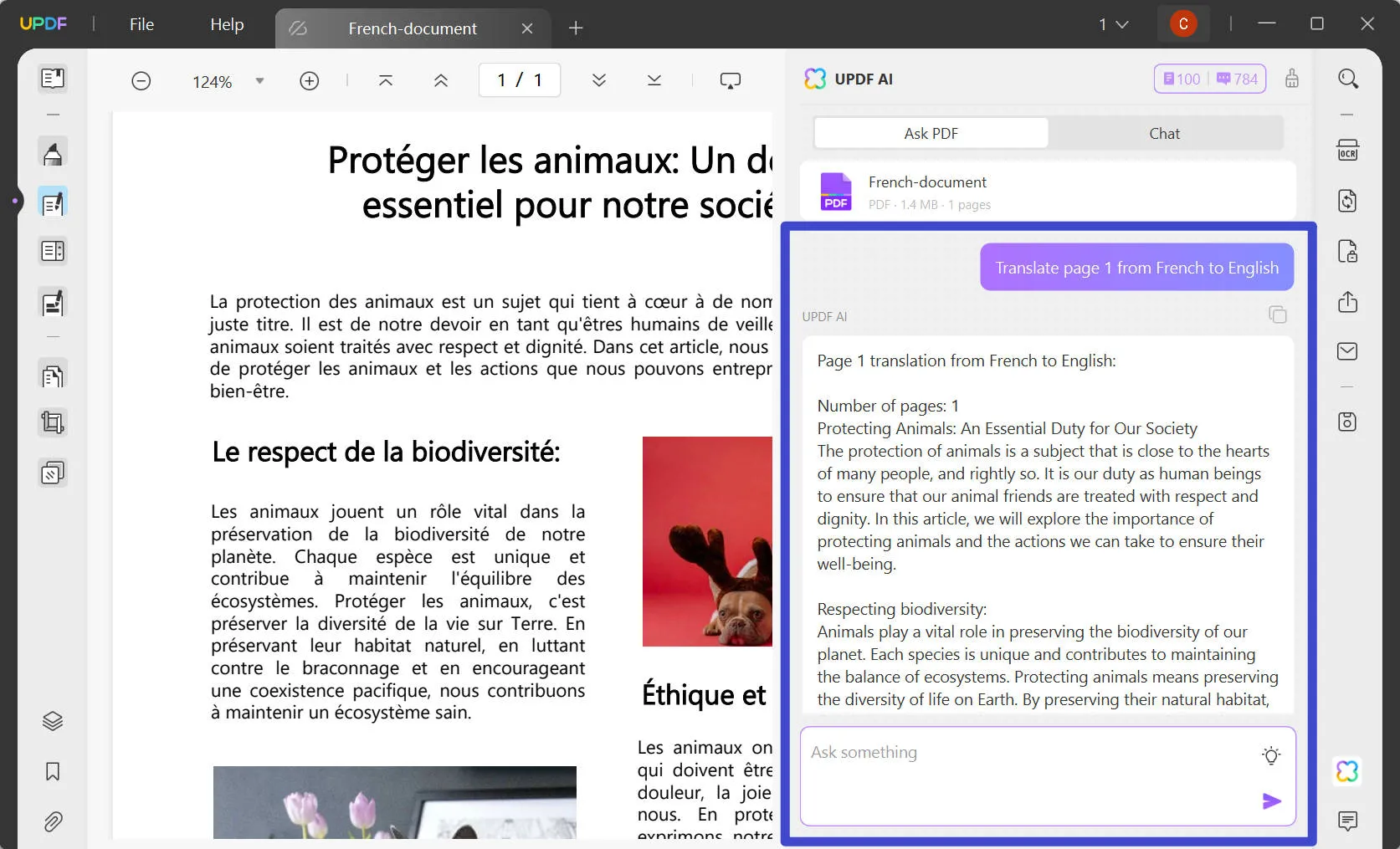This screenshot has width=1400, height=849.
Task: Click the line Number of pages: 1
Action: pyautogui.click(x=888, y=406)
